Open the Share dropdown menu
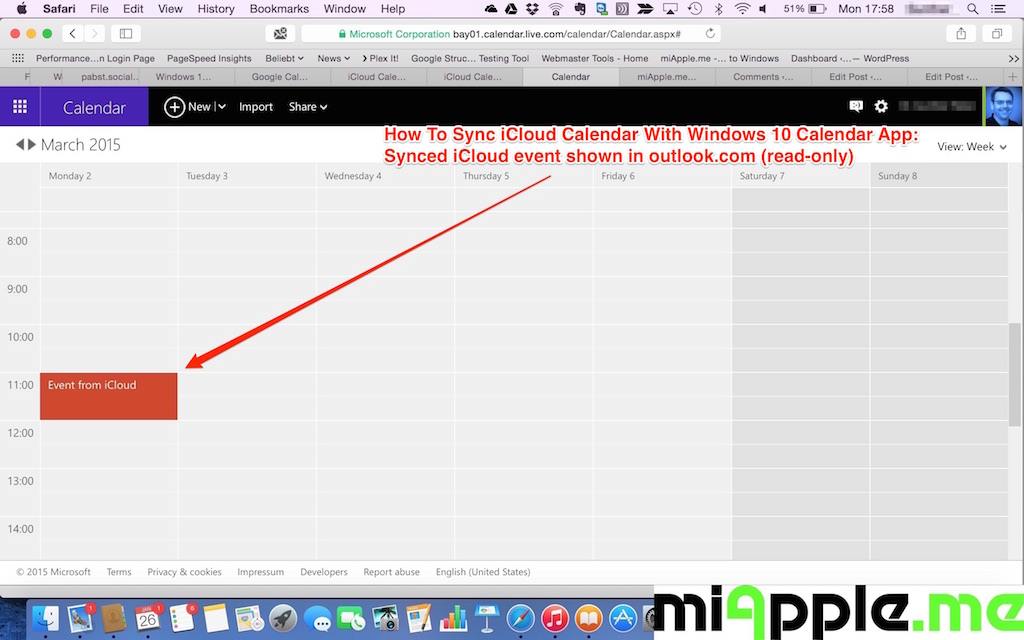 pyautogui.click(x=308, y=107)
